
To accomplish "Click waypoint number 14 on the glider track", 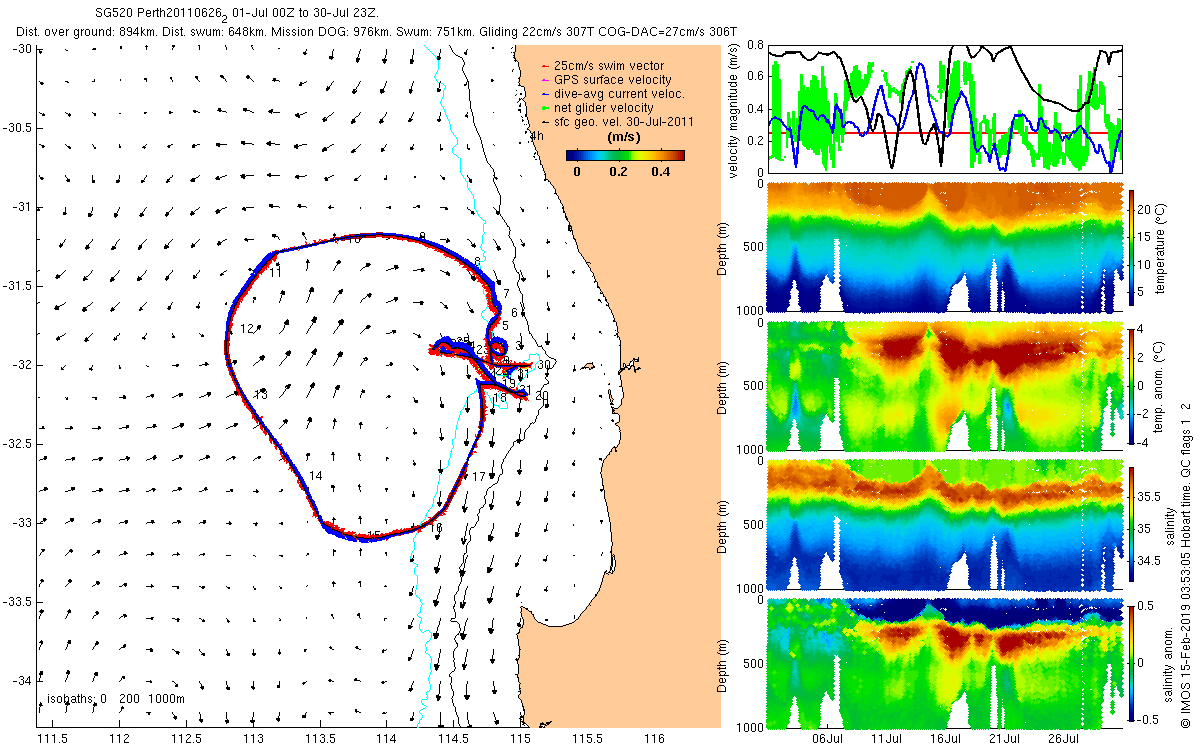I will [316, 475].
